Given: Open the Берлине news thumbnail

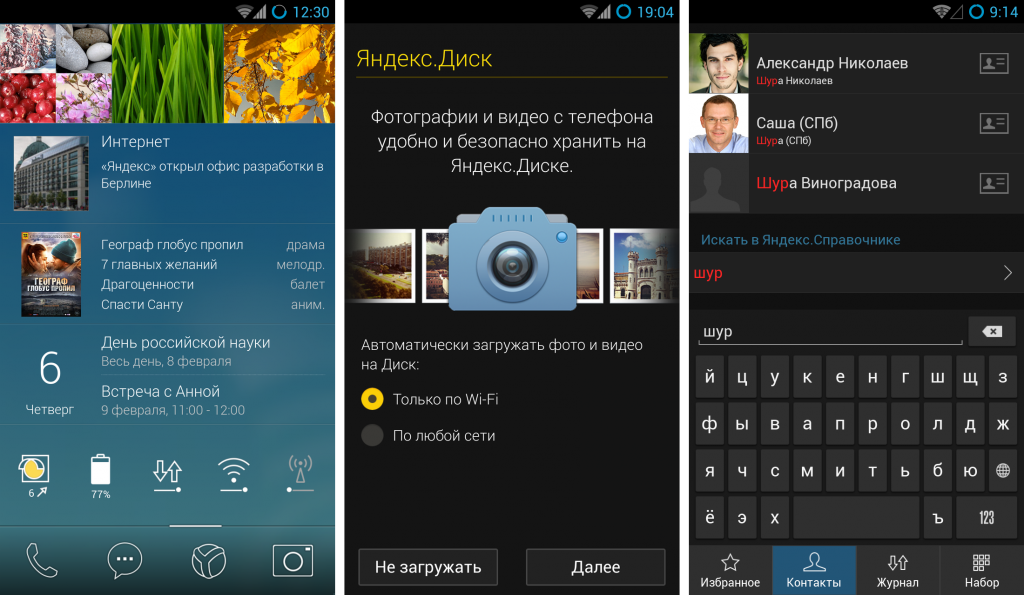Looking at the screenshot, I should pos(51,172).
